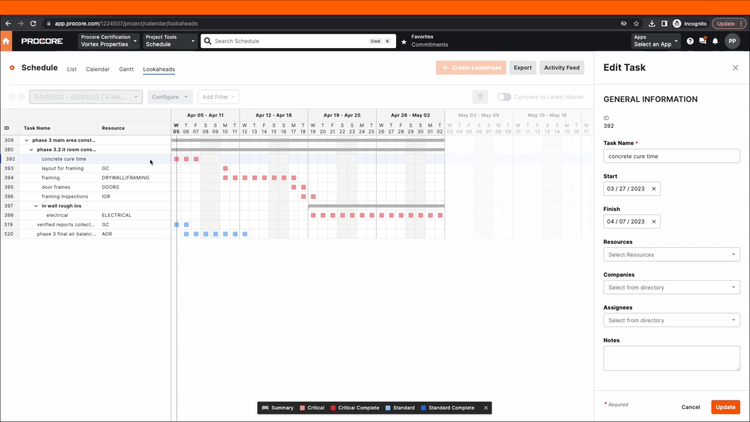The width and height of the screenshot is (750, 422).
Task: Click the browser back arrow
Action: pyautogui.click(x=8, y=23)
